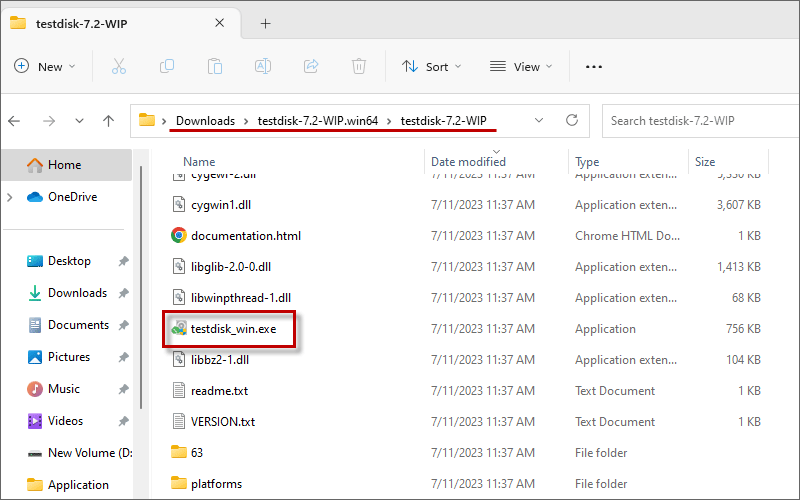Expand the recent locations chevron
Viewport: 800px width, 500px height.
79,121
